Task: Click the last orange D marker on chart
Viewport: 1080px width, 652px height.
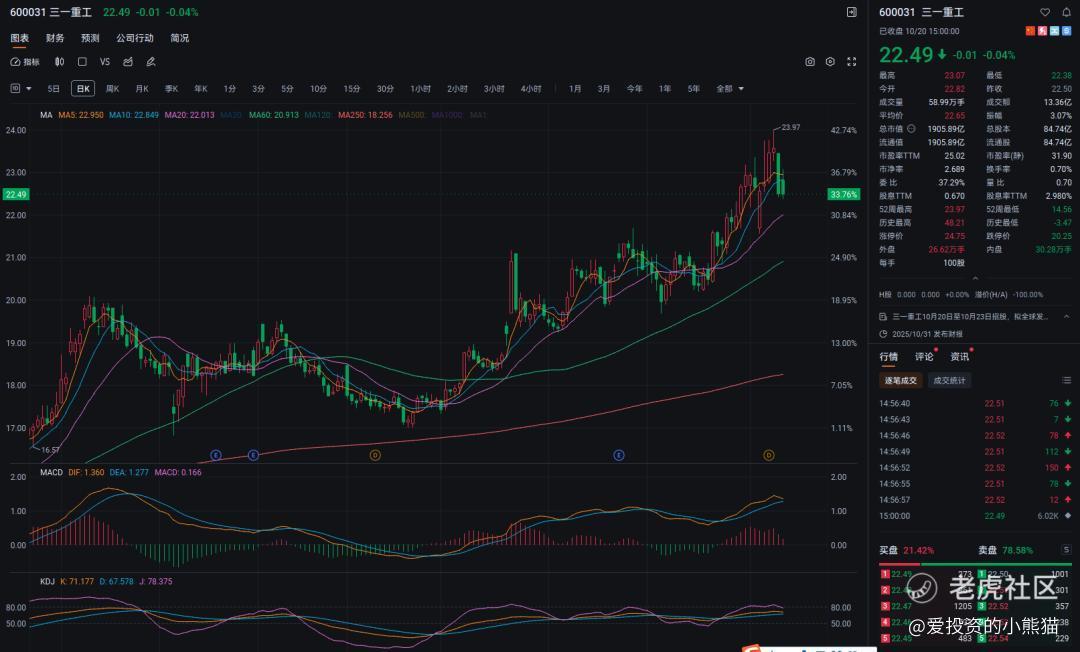Action: point(769,455)
